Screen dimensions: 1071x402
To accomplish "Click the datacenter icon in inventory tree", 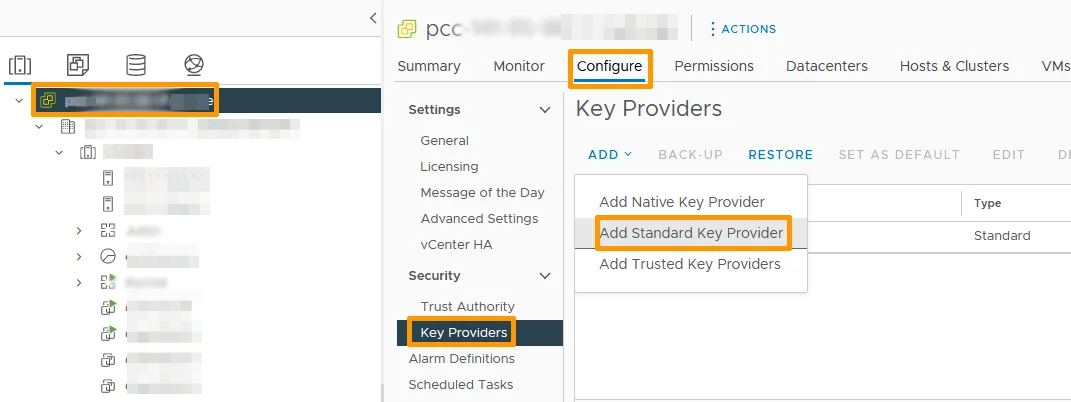I will [68, 127].
